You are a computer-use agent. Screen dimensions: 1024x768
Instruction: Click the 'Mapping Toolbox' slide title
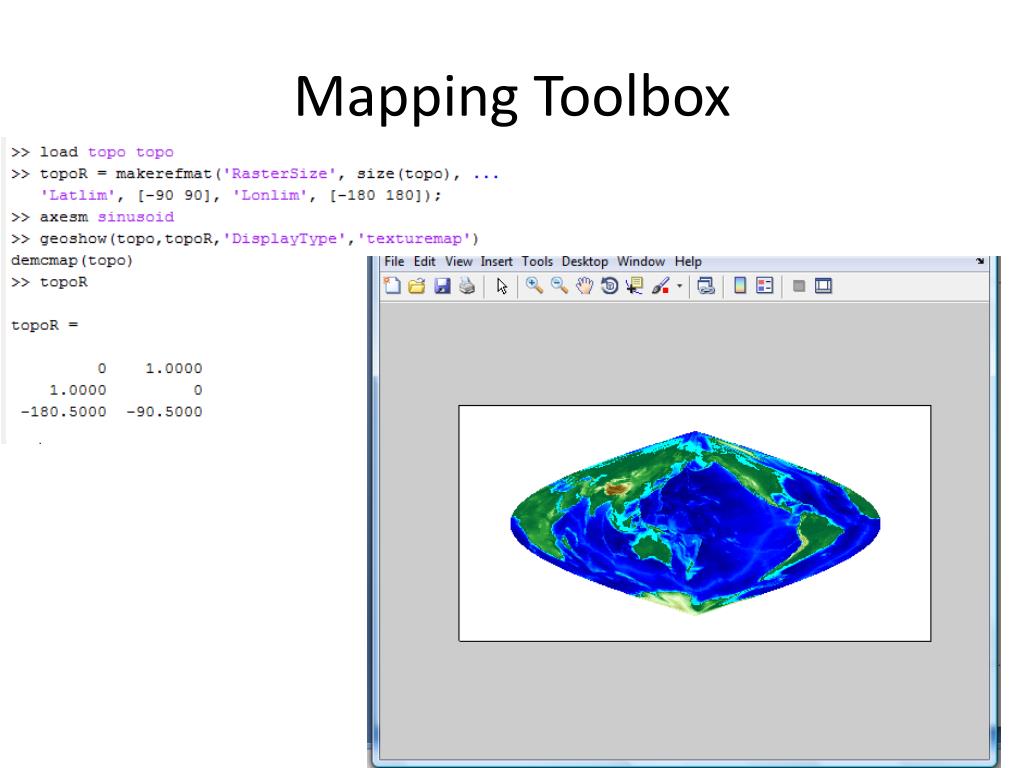pos(512,97)
